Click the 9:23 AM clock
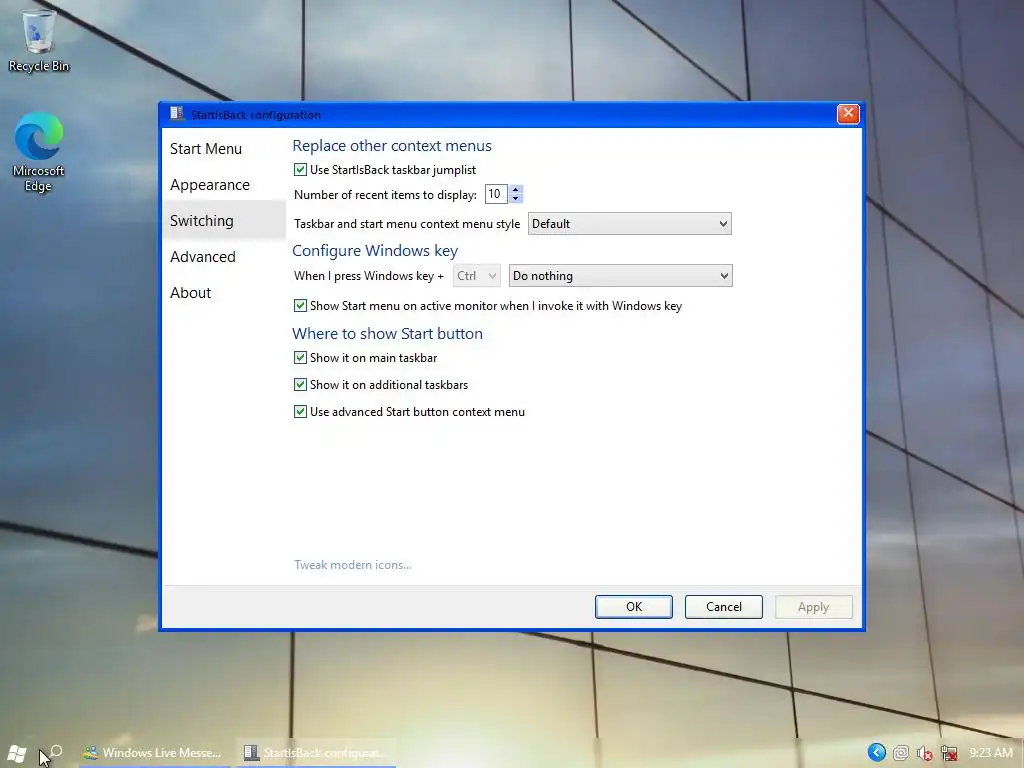The width and height of the screenshot is (1024, 768). click(991, 753)
